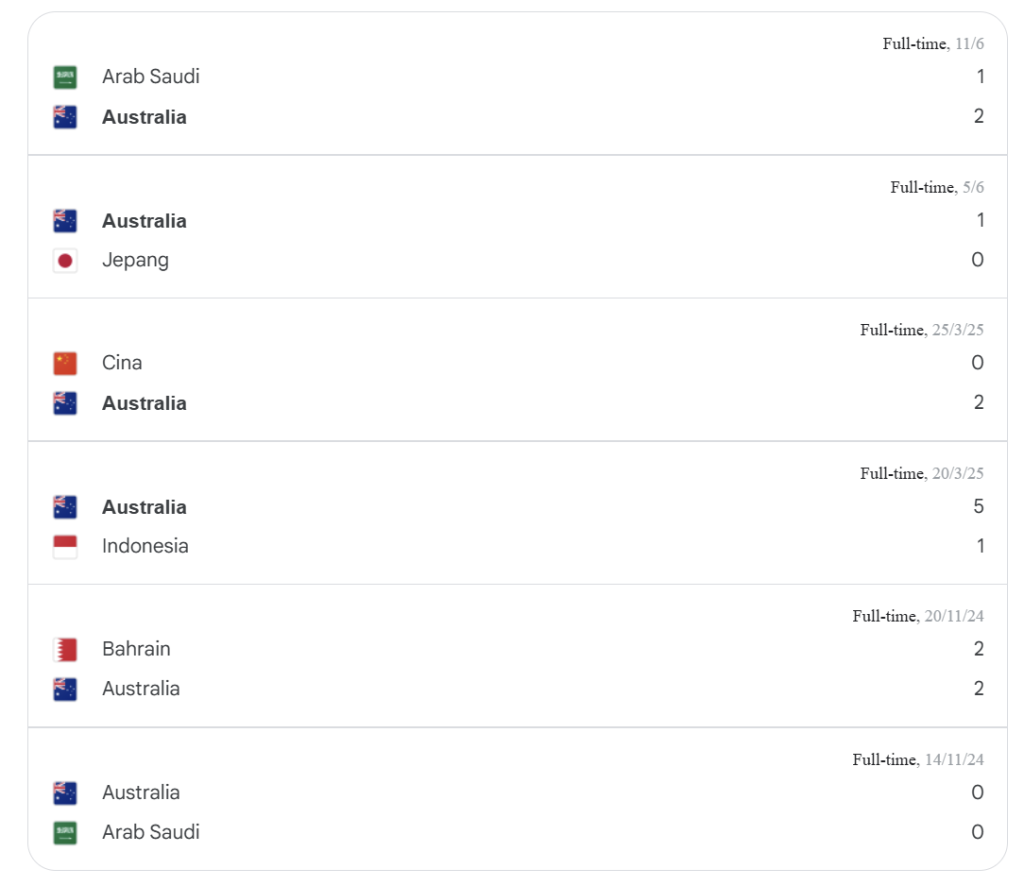
Task: Select the Cina team name
Action: [x=122, y=363]
